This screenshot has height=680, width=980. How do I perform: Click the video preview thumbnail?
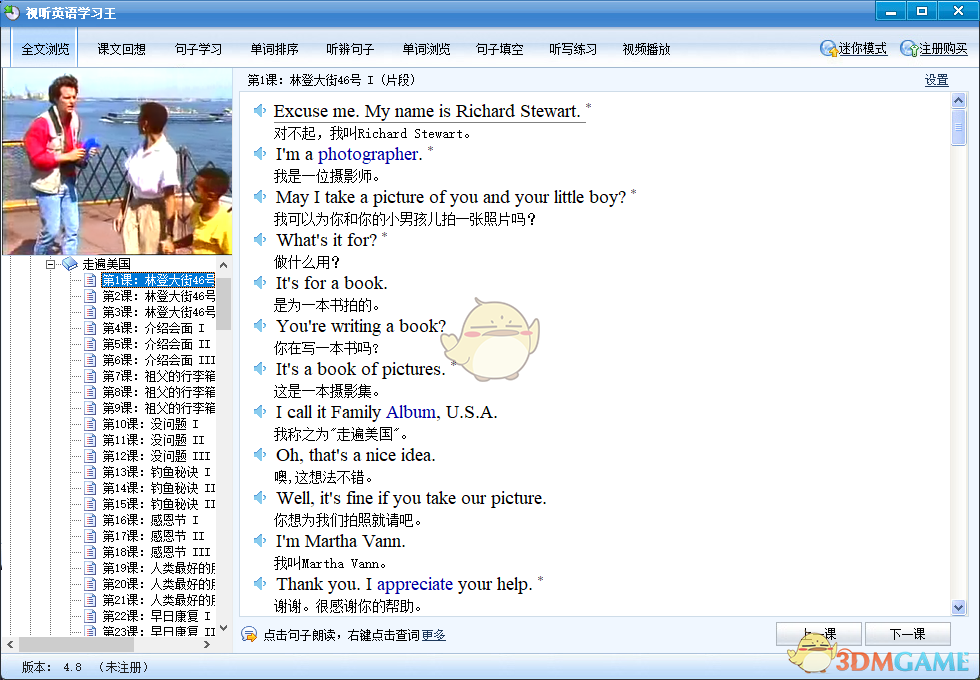pos(117,162)
